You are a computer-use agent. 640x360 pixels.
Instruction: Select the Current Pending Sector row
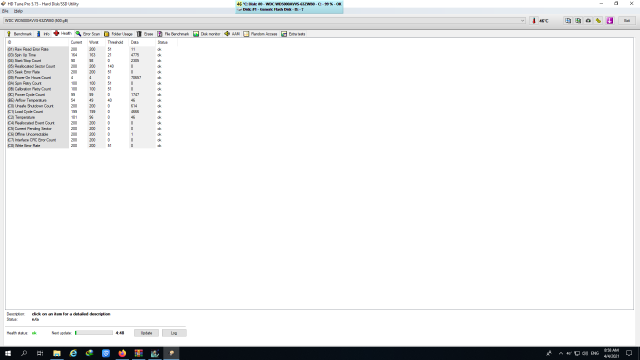pos(92,129)
